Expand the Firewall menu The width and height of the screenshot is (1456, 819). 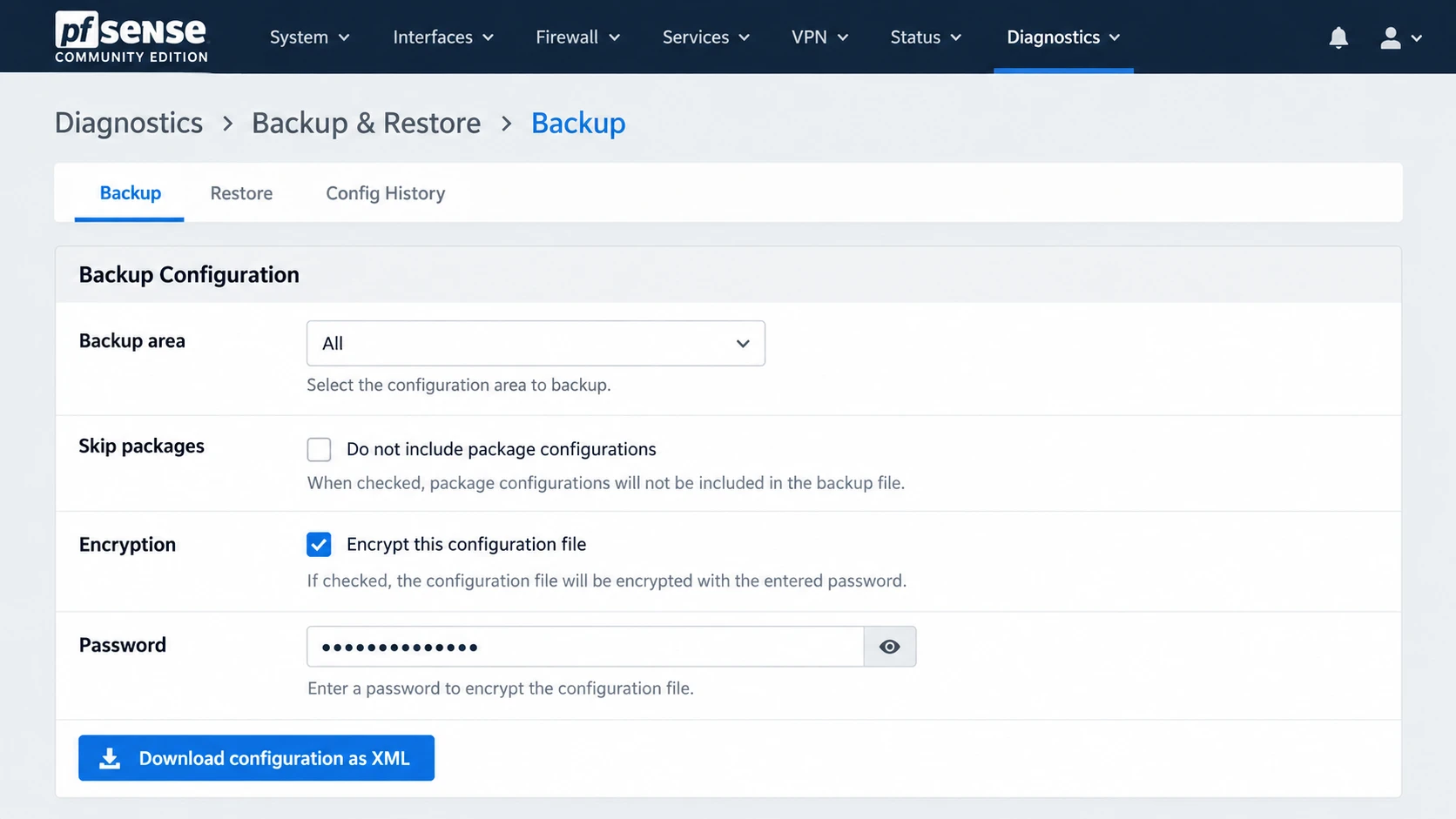[577, 37]
